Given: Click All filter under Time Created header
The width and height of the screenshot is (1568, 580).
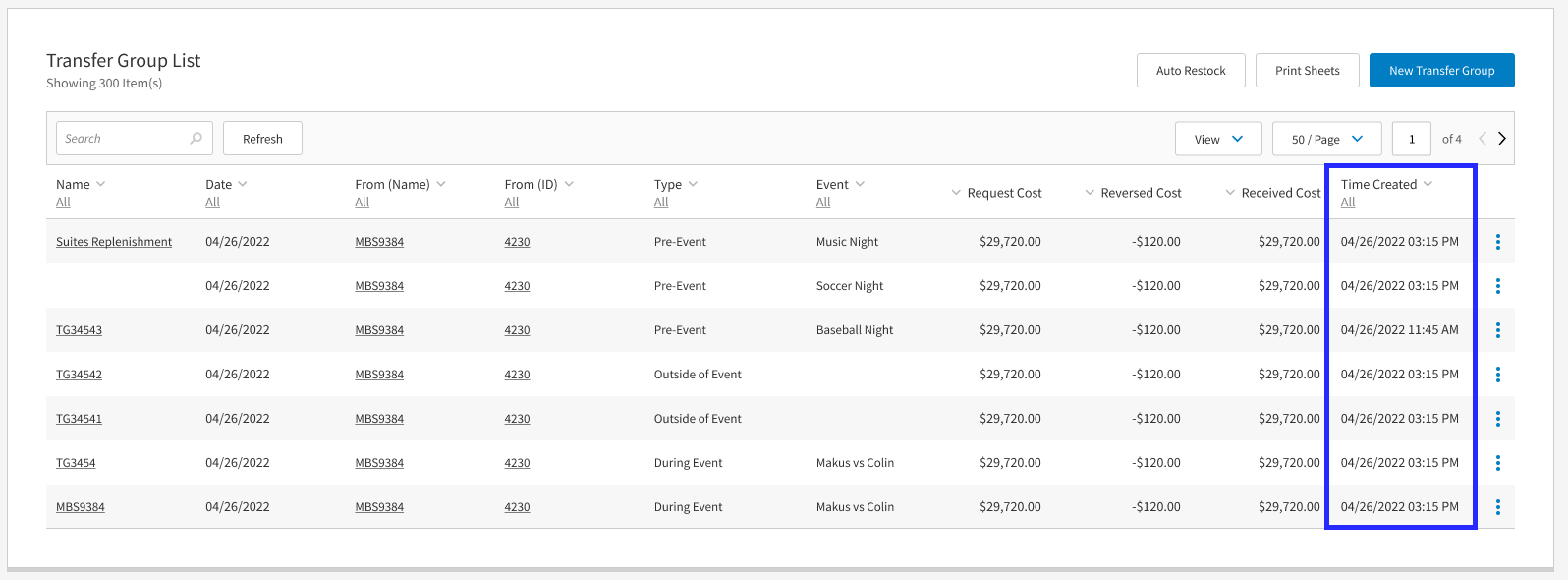Looking at the screenshot, I should [x=1348, y=203].
